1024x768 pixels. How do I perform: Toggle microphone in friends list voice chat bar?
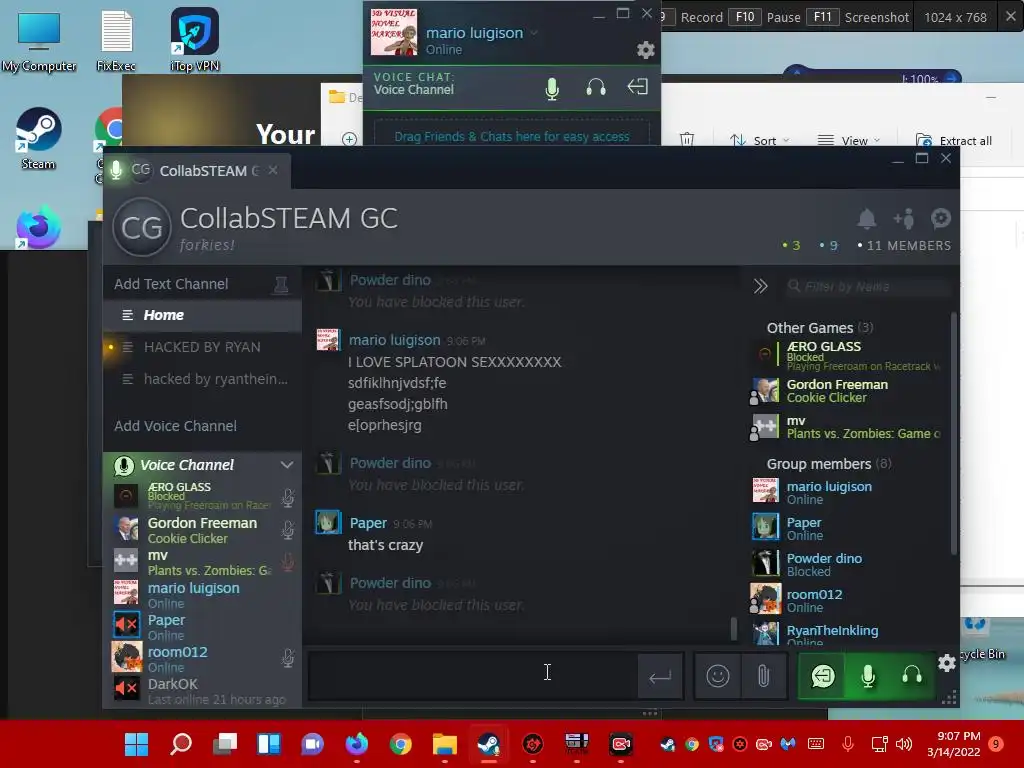coord(552,88)
